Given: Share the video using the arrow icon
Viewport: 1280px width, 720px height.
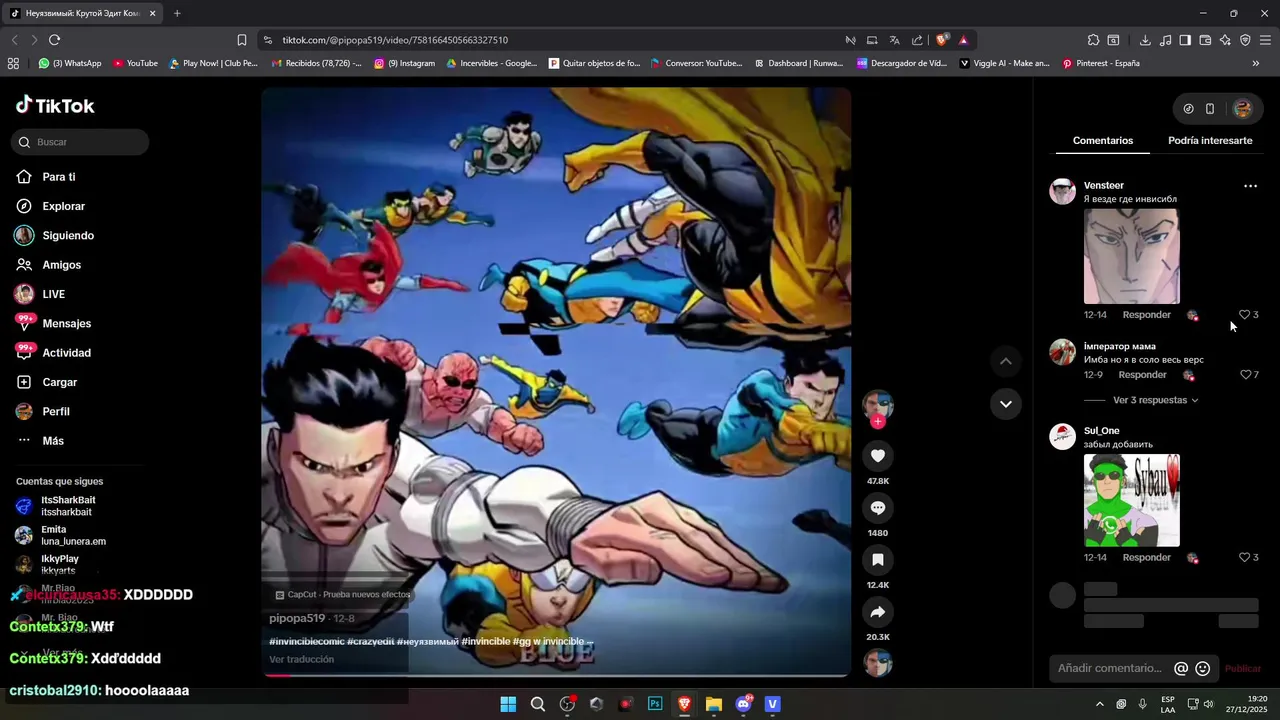Looking at the screenshot, I should tap(877, 612).
